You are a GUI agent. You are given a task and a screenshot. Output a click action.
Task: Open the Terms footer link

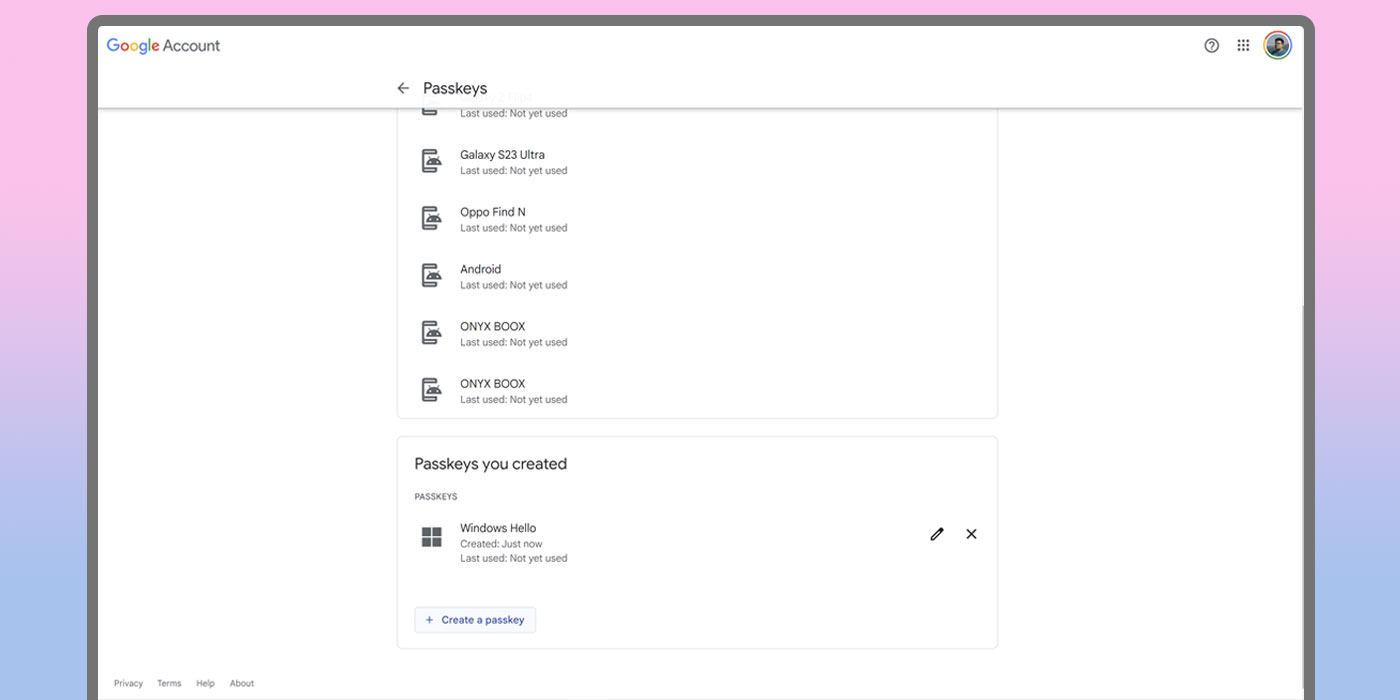[x=169, y=684]
